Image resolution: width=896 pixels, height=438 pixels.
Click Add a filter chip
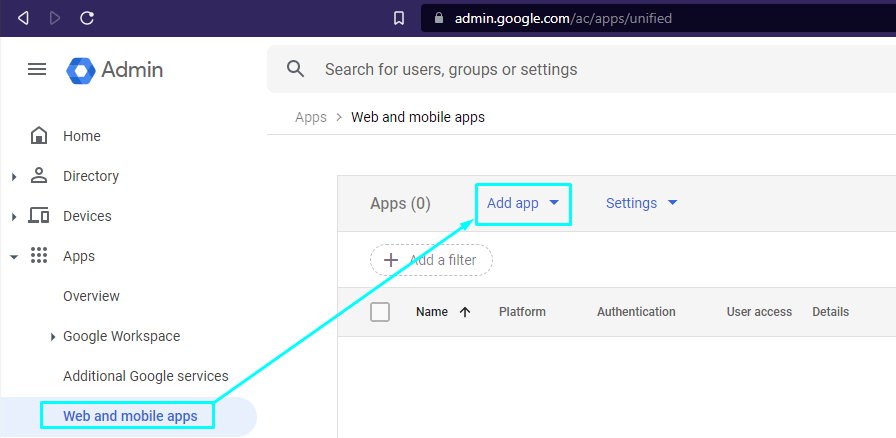tap(431, 260)
